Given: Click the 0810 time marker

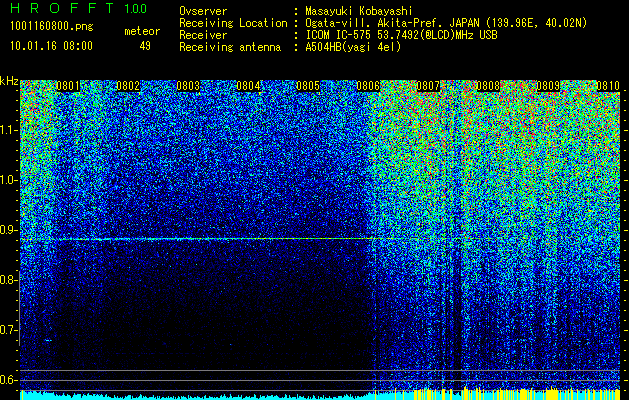Looking at the screenshot, I should (608, 86).
